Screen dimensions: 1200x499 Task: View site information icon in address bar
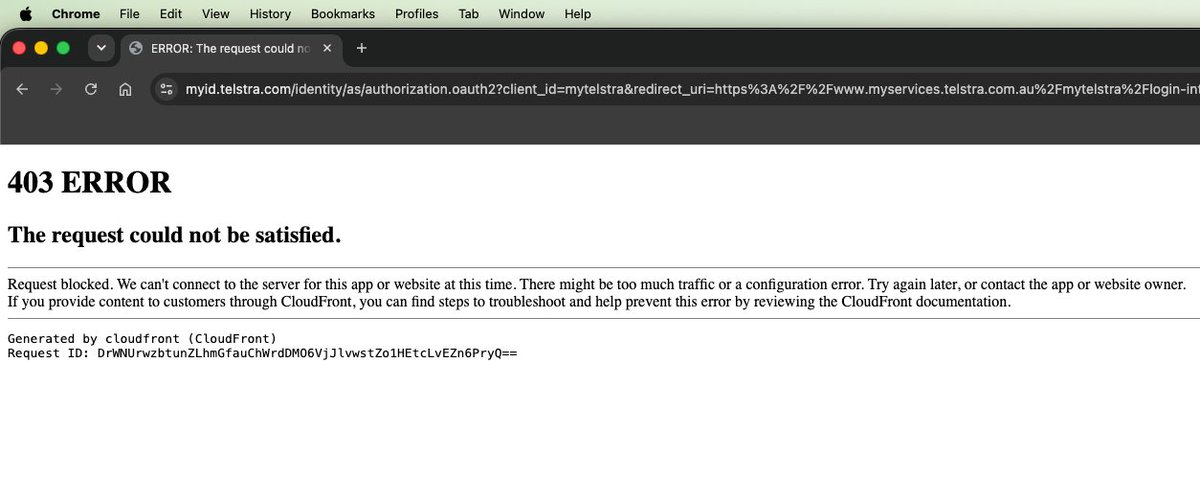(x=166, y=89)
